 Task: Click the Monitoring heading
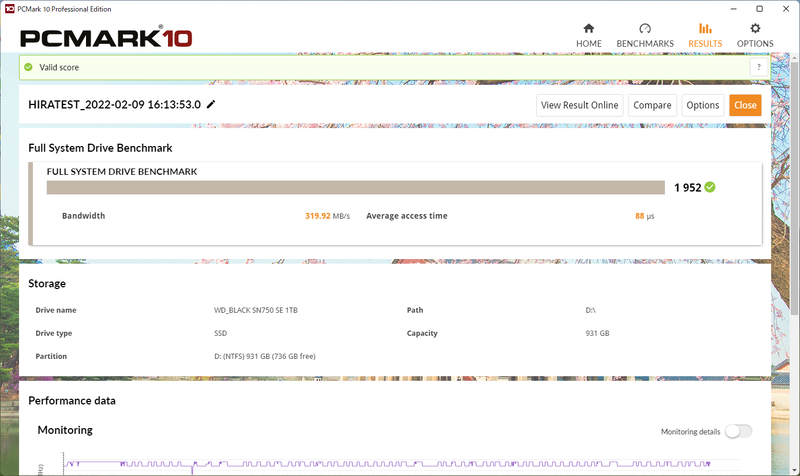65,430
